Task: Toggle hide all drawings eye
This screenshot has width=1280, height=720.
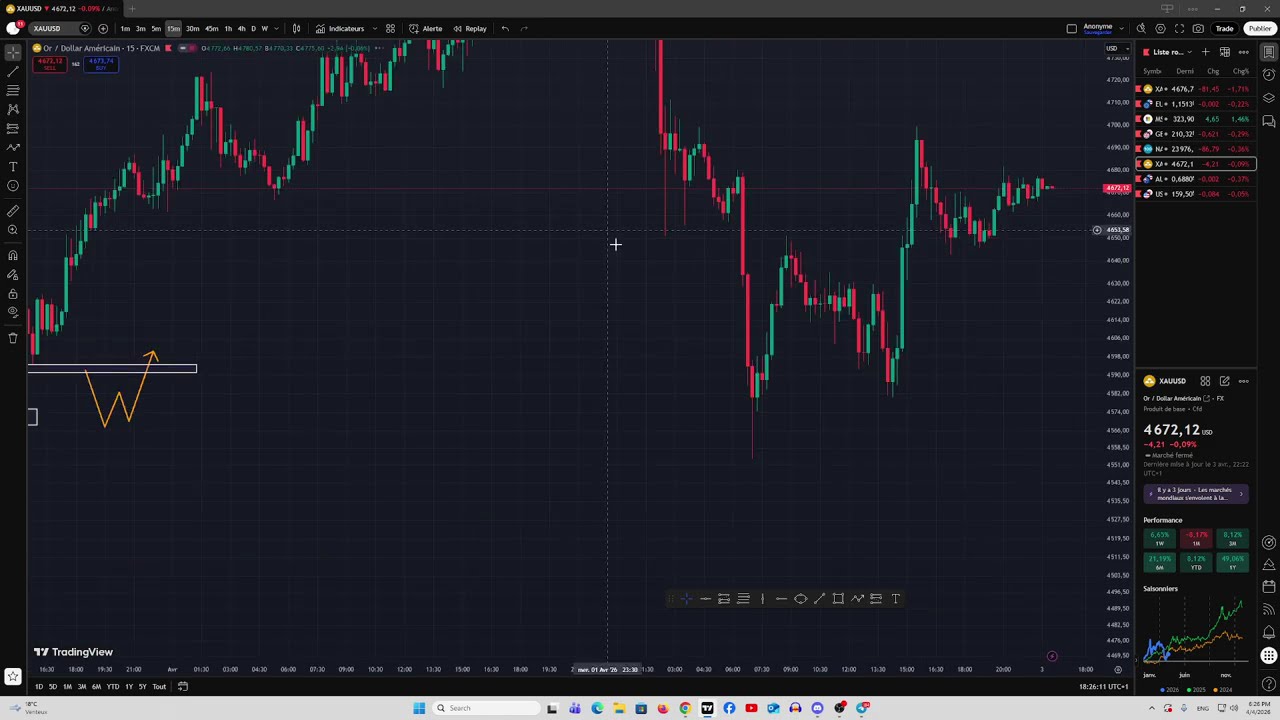Action: (13, 312)
